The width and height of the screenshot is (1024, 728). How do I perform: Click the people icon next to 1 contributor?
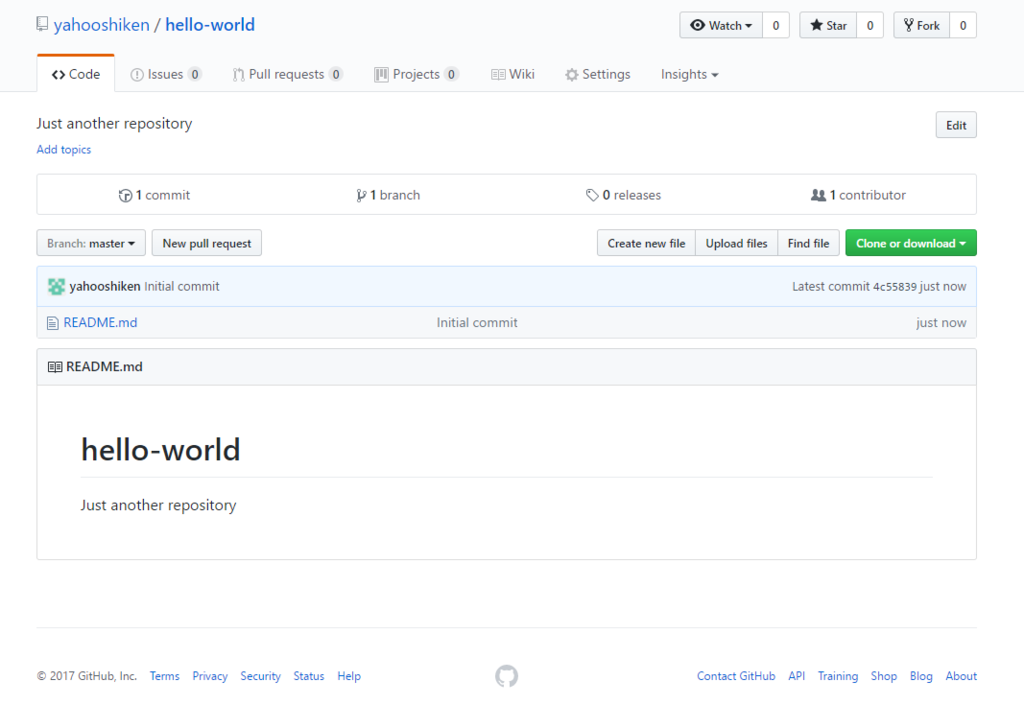pyautogui.click(x=818, y=195)
